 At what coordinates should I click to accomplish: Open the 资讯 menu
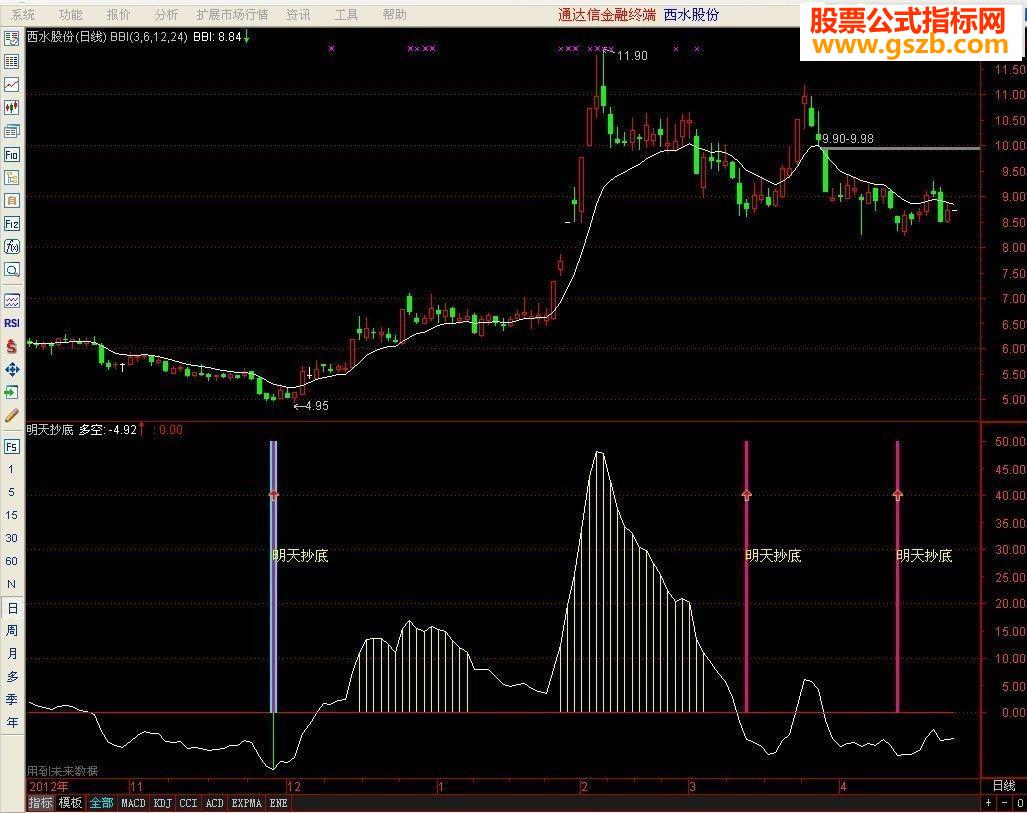[x=299, y=14]
